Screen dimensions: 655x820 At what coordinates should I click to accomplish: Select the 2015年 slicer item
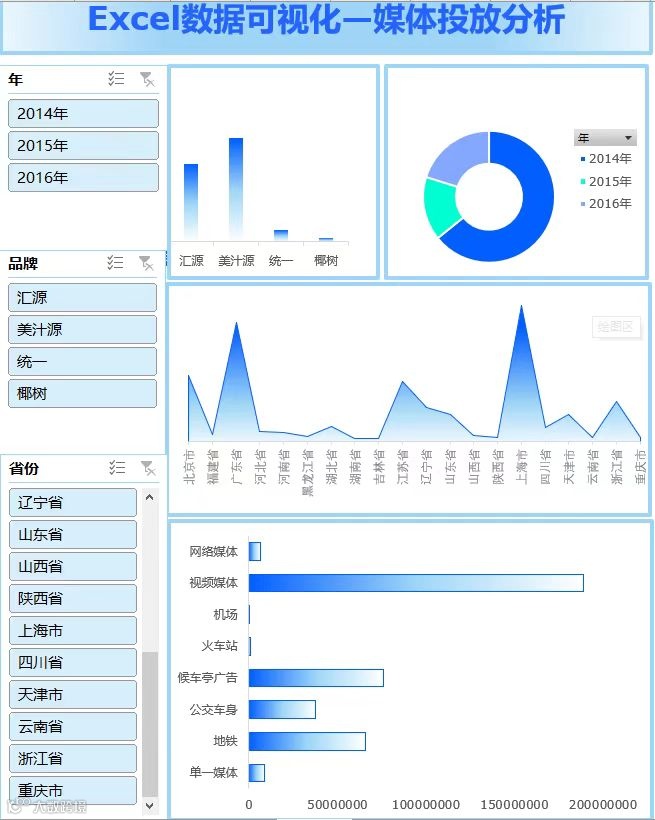[x=83, y=145]
